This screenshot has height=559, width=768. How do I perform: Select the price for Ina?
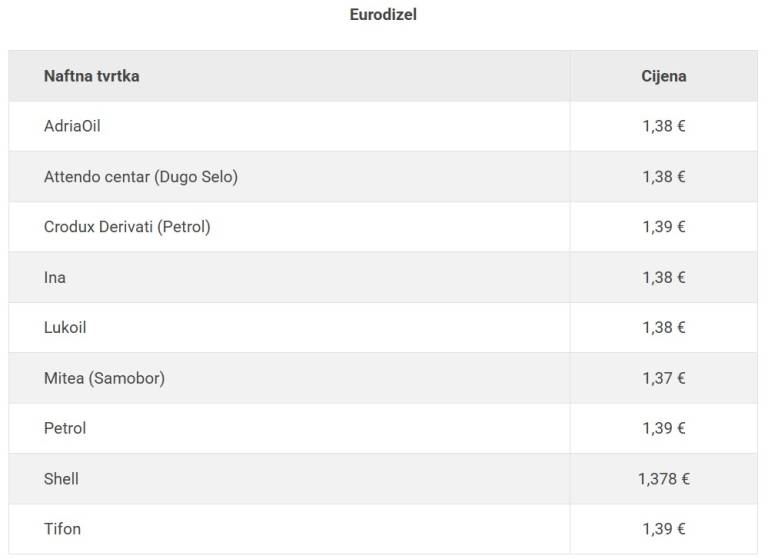(663, 277)
